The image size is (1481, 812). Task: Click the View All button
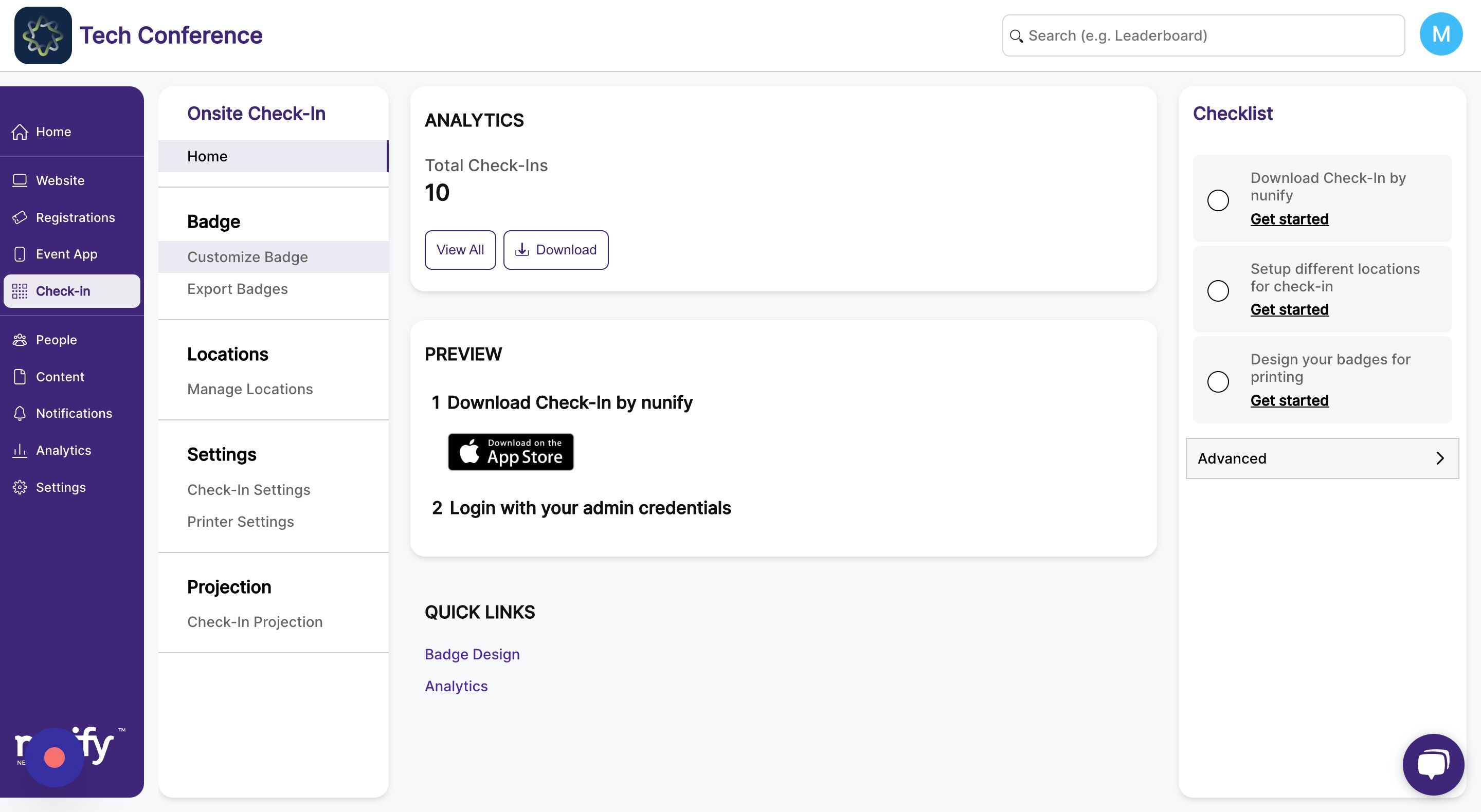tap(460, 250)
